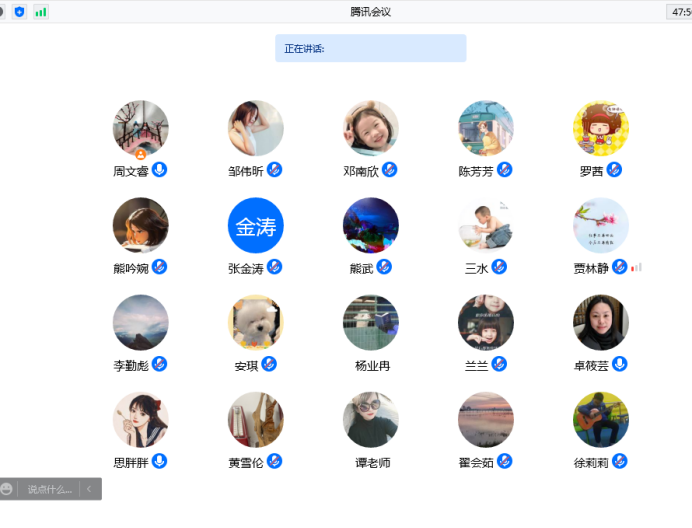Select 安琪's white dog avatar

tap(256, 322)
